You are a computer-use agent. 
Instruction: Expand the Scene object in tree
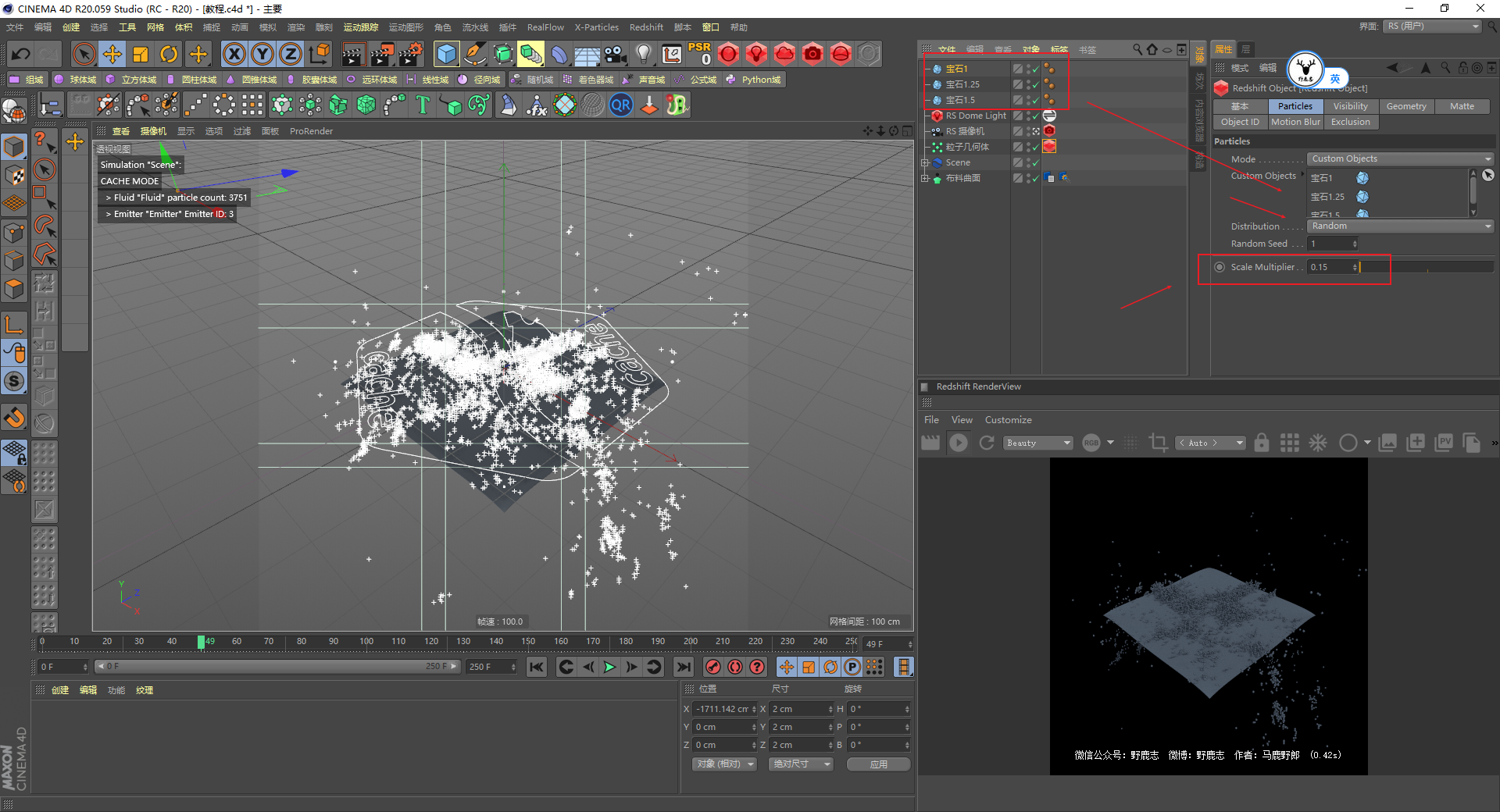click(925, 162)
